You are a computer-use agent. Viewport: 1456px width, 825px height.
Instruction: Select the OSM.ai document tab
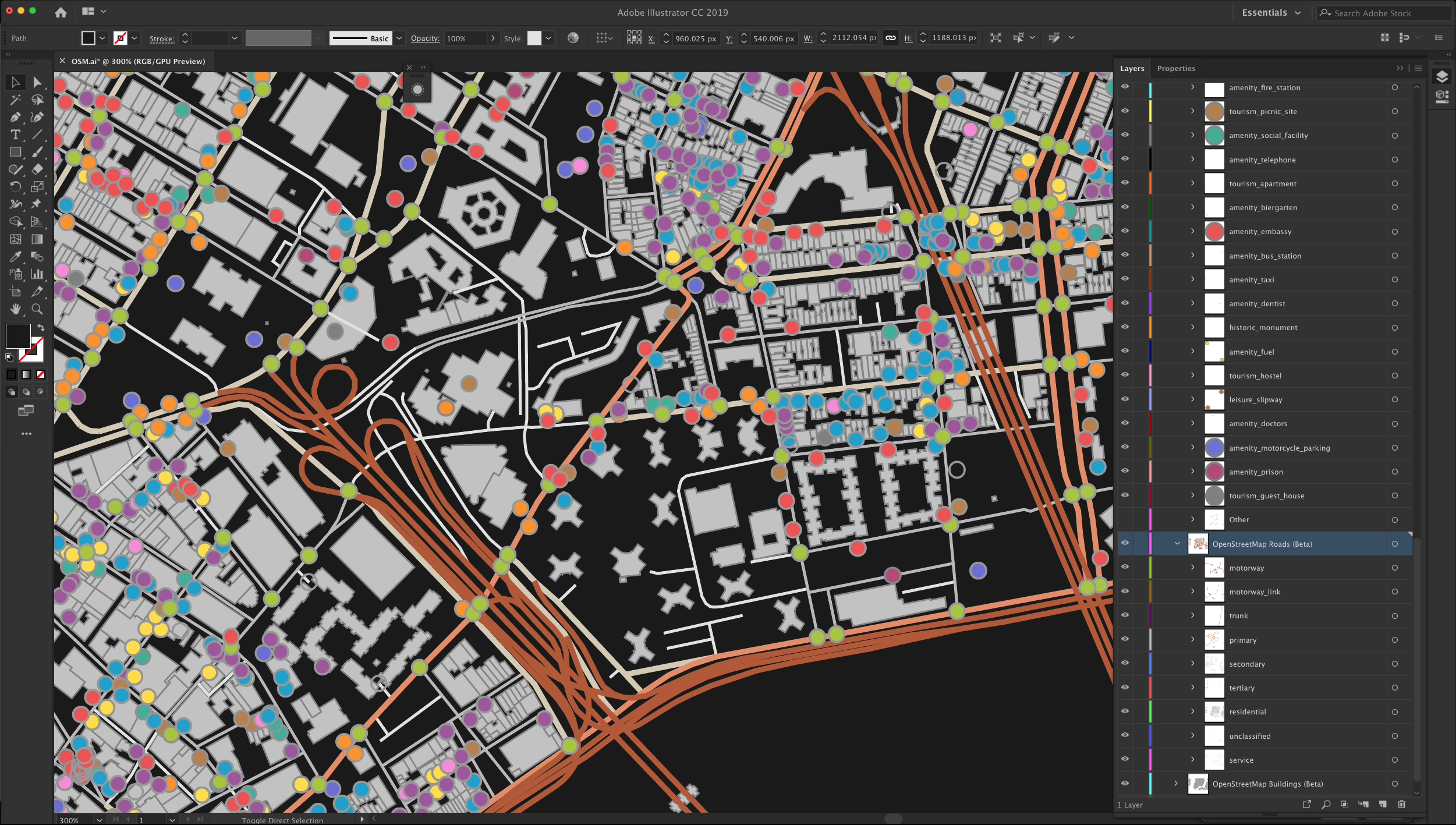(x=138, y=61)
